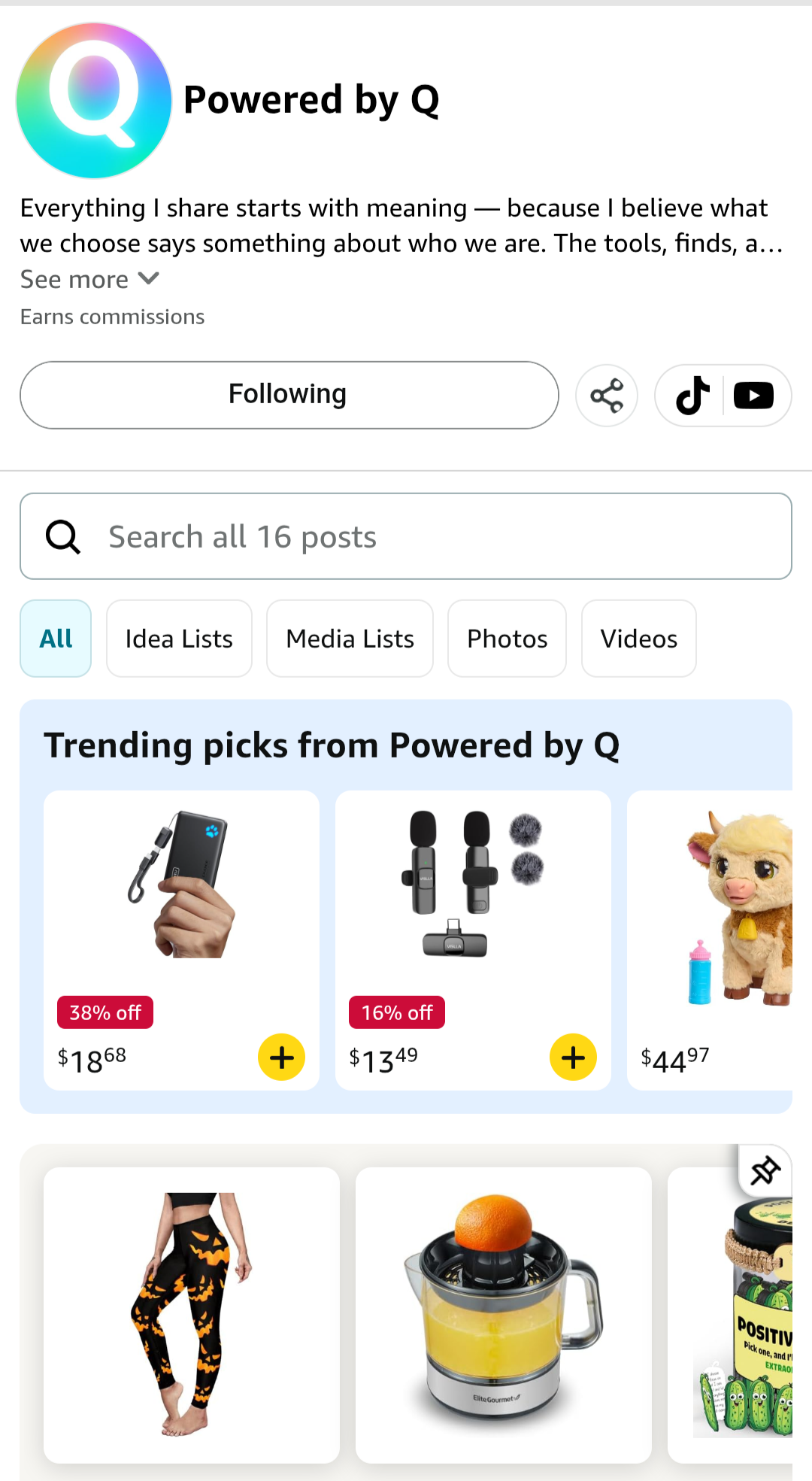Expand bio with See more chevron
Image resolution: width=812 pixels, height=1481 pixels.
pyautogui.click(x=150, y=279)
